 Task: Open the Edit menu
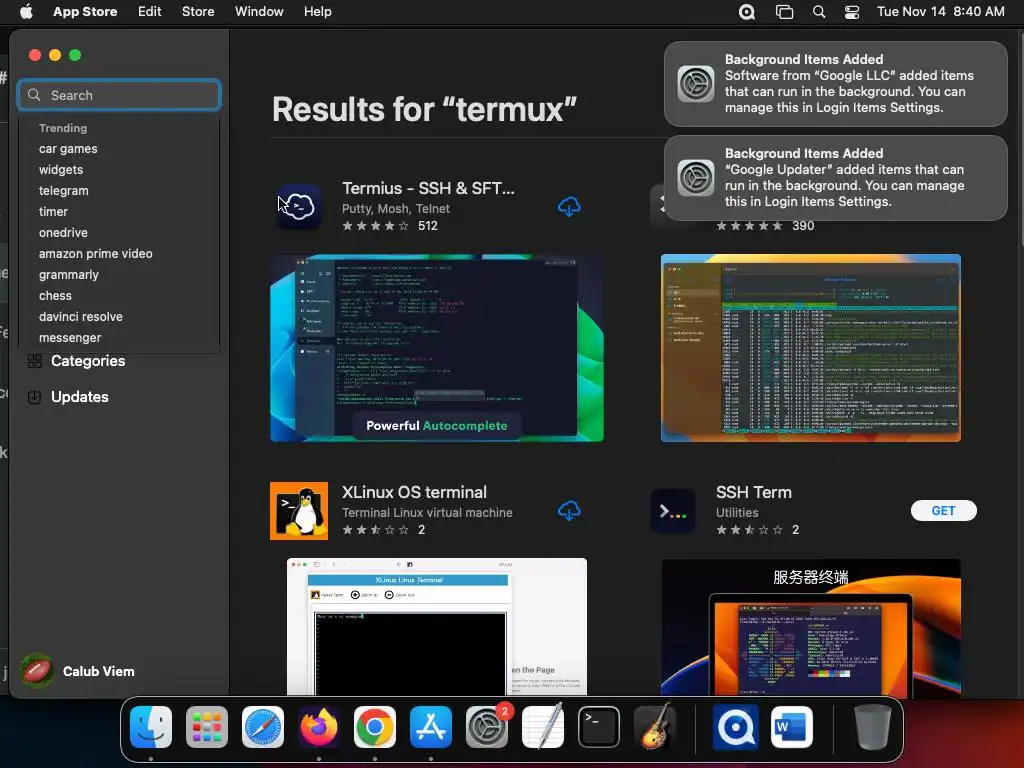[x=150, y=12]
